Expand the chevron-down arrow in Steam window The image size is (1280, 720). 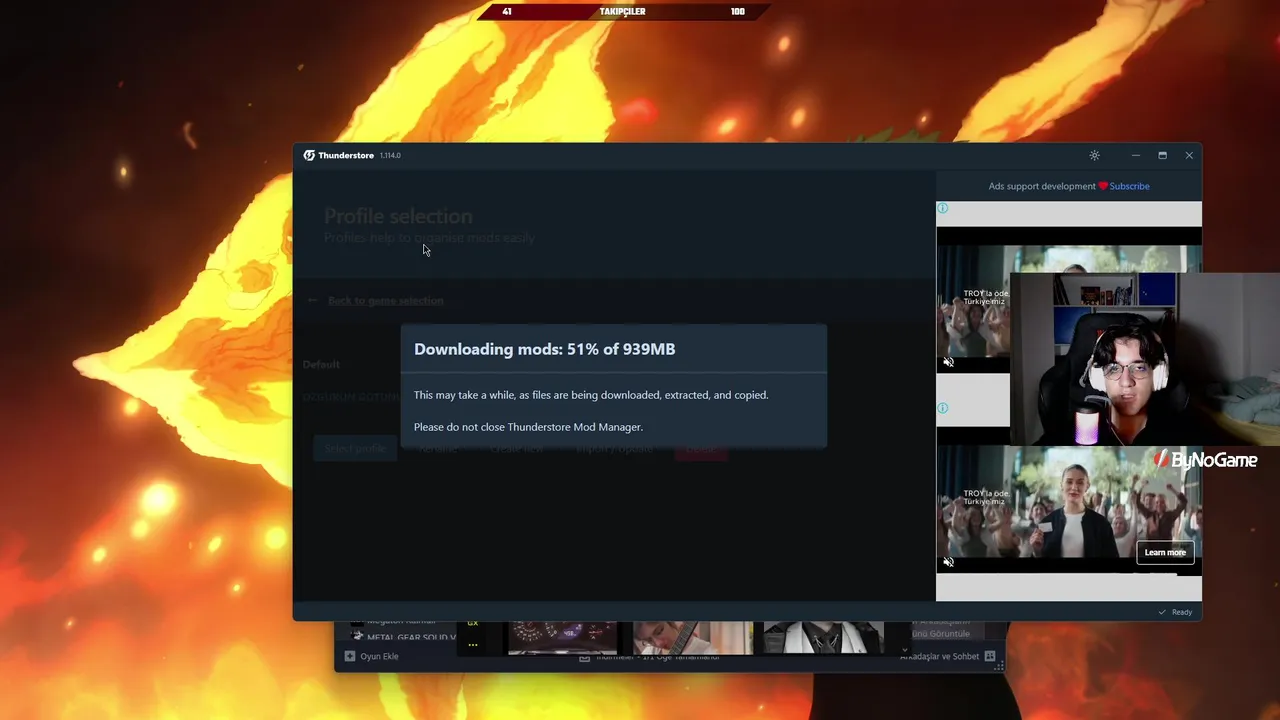tap(904, 650)
